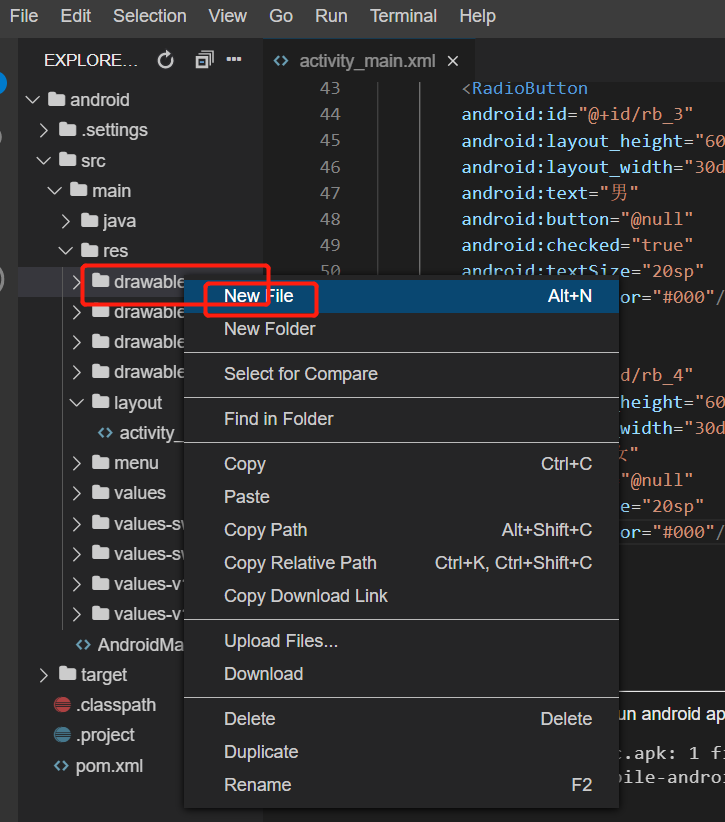Image resolution: width=725 pixels, height=822 pixels.
Task: Collapse the android root folder
Action: point(33,100)
